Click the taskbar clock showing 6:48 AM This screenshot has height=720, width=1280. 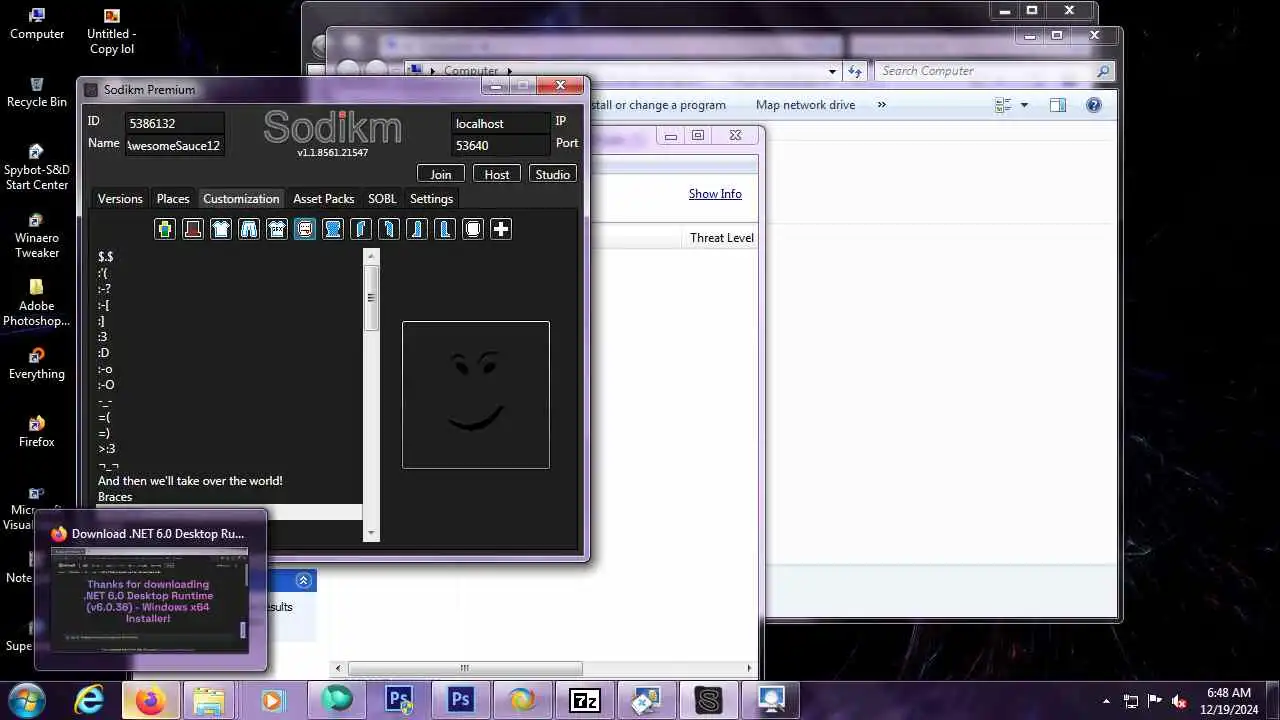pos(1229,700)
